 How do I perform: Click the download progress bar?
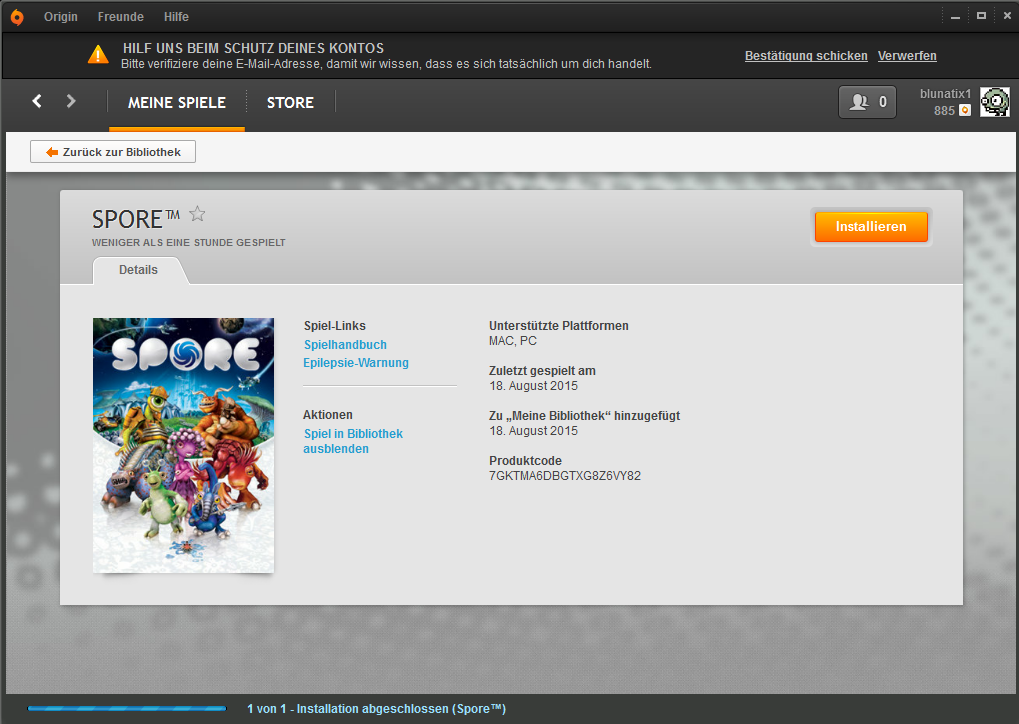tap(127, 709)
